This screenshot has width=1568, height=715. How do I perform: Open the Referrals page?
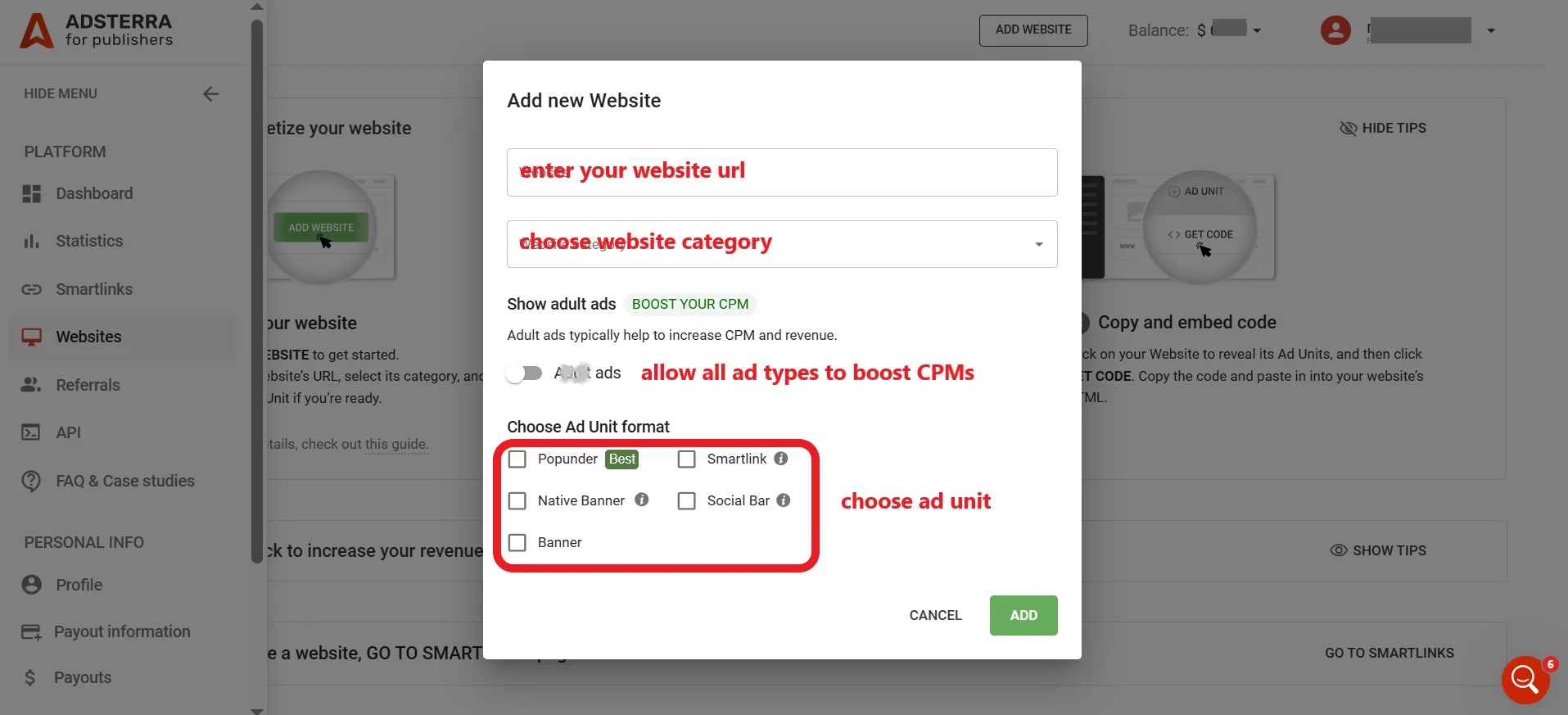(x=88, y=385)
